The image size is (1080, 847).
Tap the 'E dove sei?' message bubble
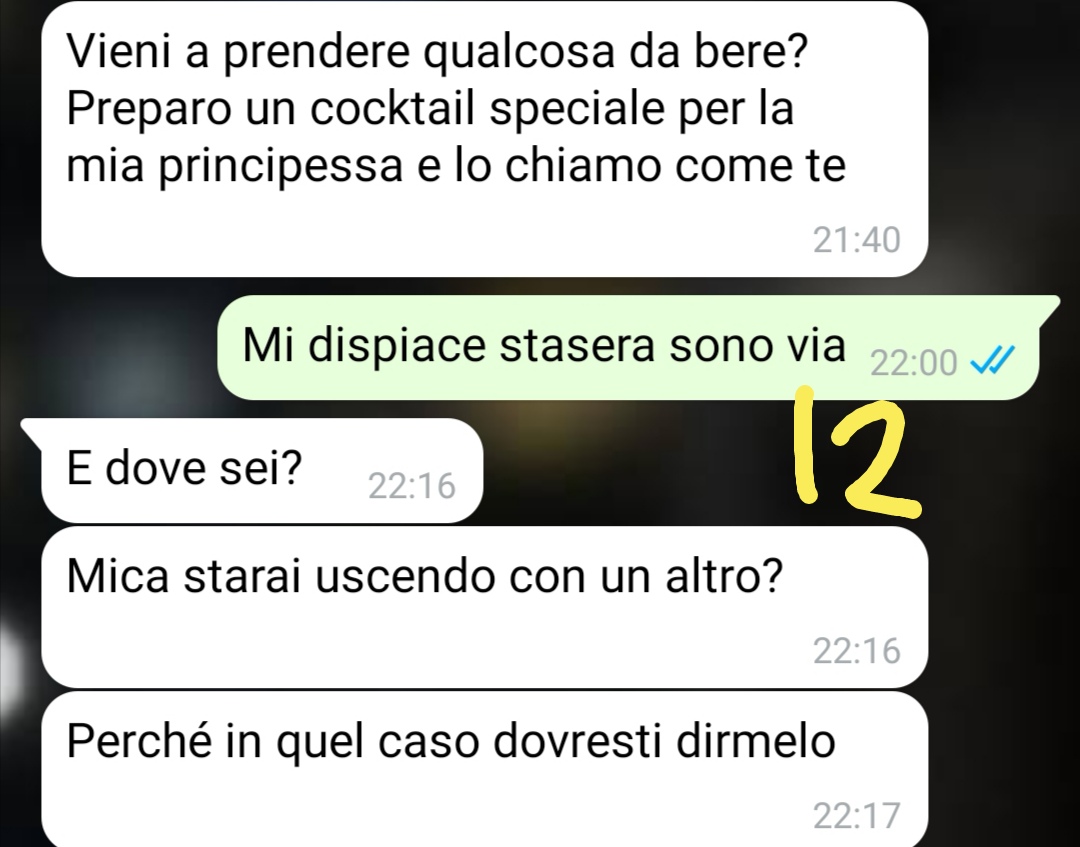tap(262, 470)
